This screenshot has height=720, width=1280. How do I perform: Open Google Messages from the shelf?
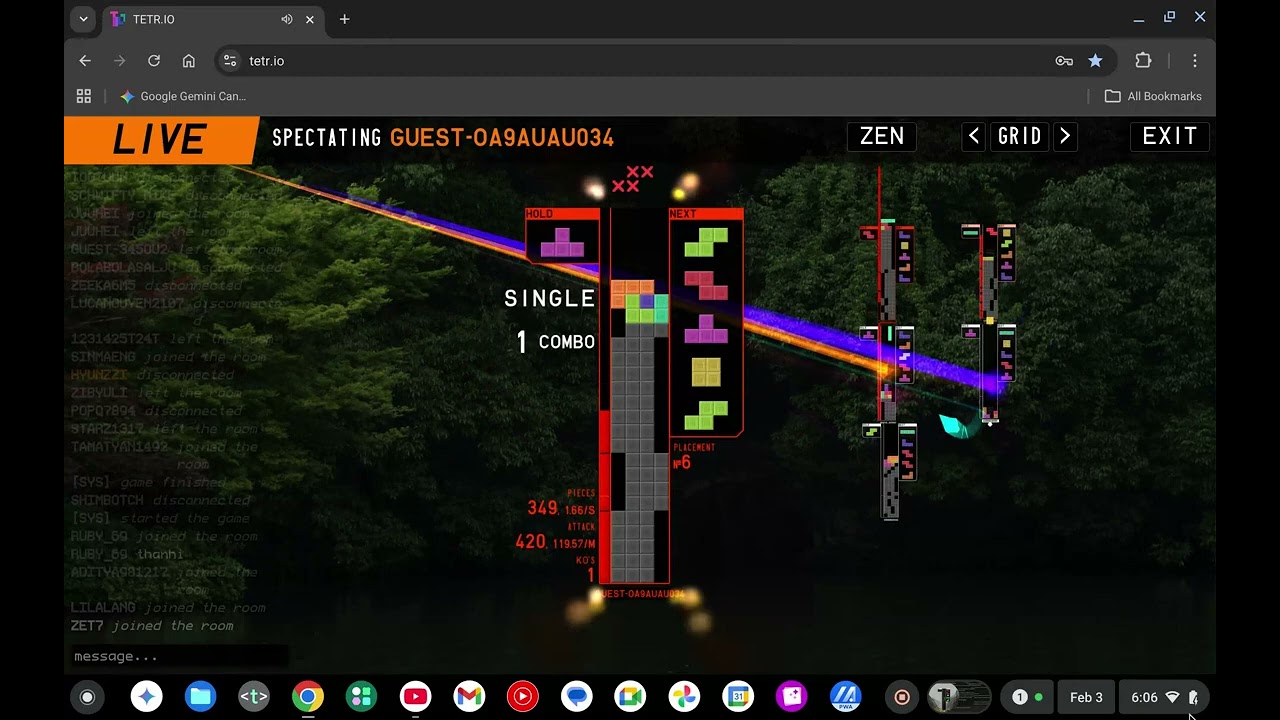point(576,697)
